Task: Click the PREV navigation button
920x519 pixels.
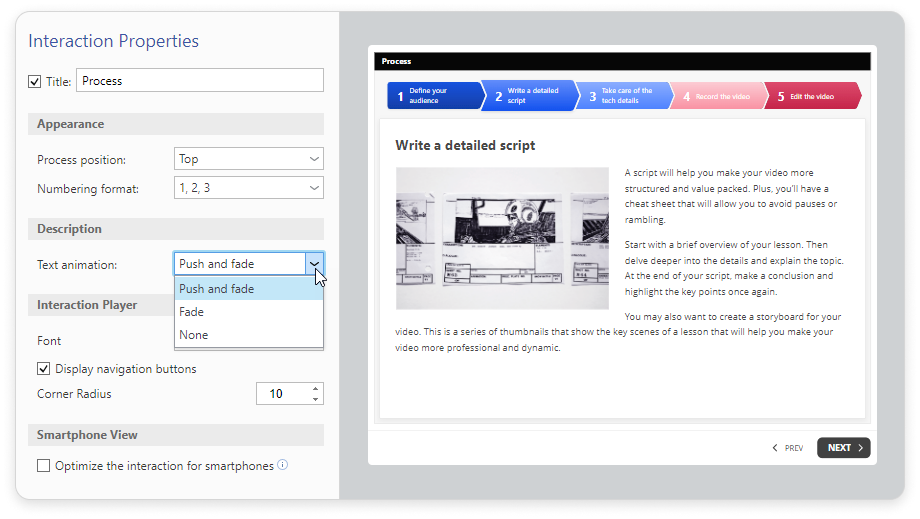Action: click(787, 447)
